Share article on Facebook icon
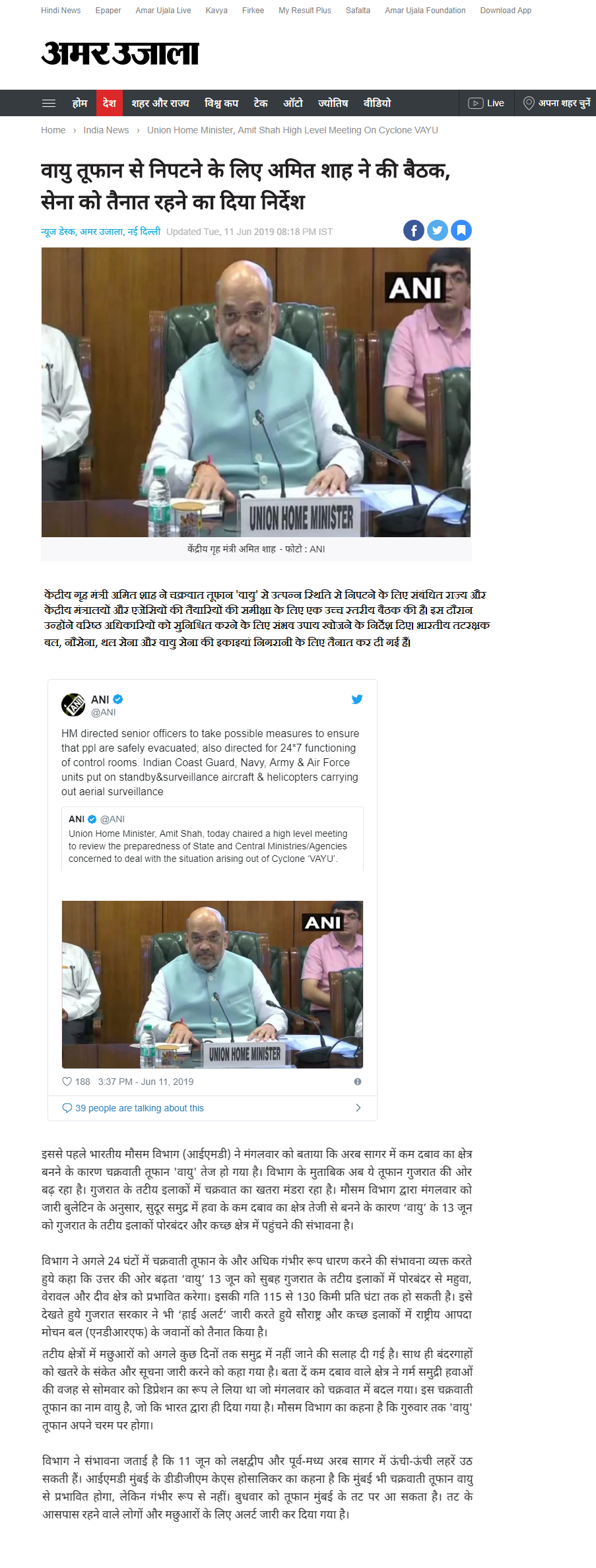The image size is (596, 1568). [414, 230]
